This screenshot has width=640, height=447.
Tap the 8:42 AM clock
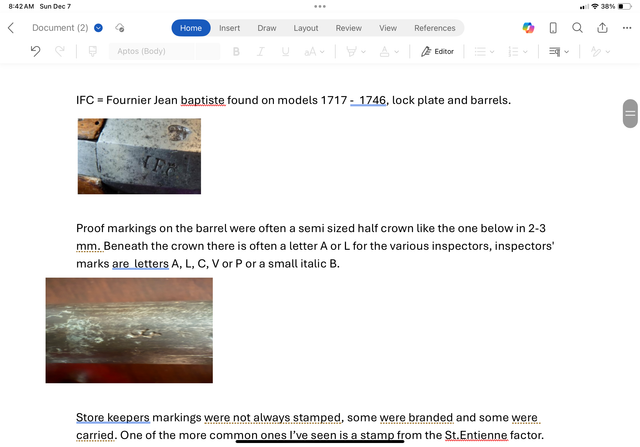[21, 6]
